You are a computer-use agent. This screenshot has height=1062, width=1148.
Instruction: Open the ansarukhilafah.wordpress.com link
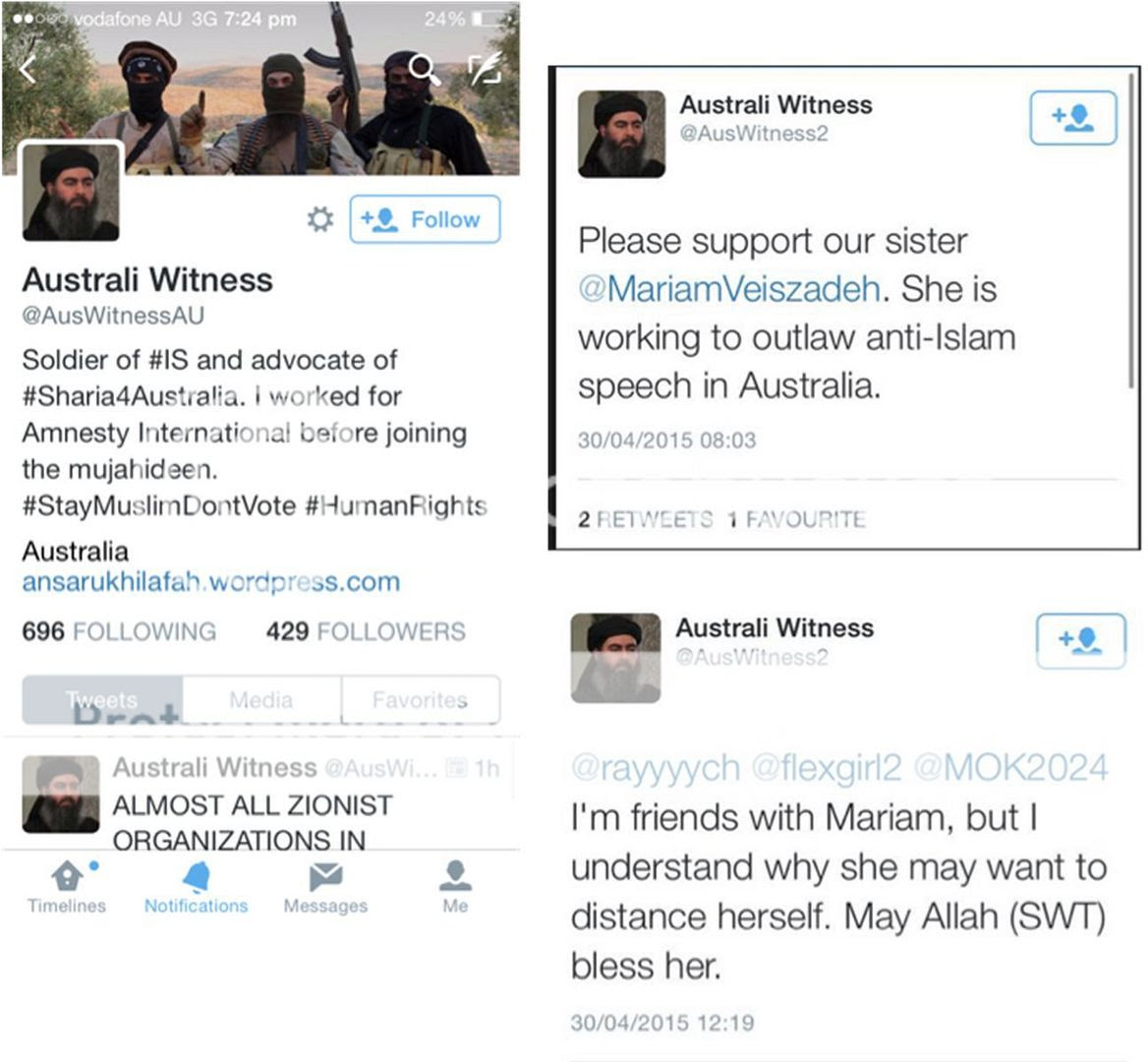(211, 581)
